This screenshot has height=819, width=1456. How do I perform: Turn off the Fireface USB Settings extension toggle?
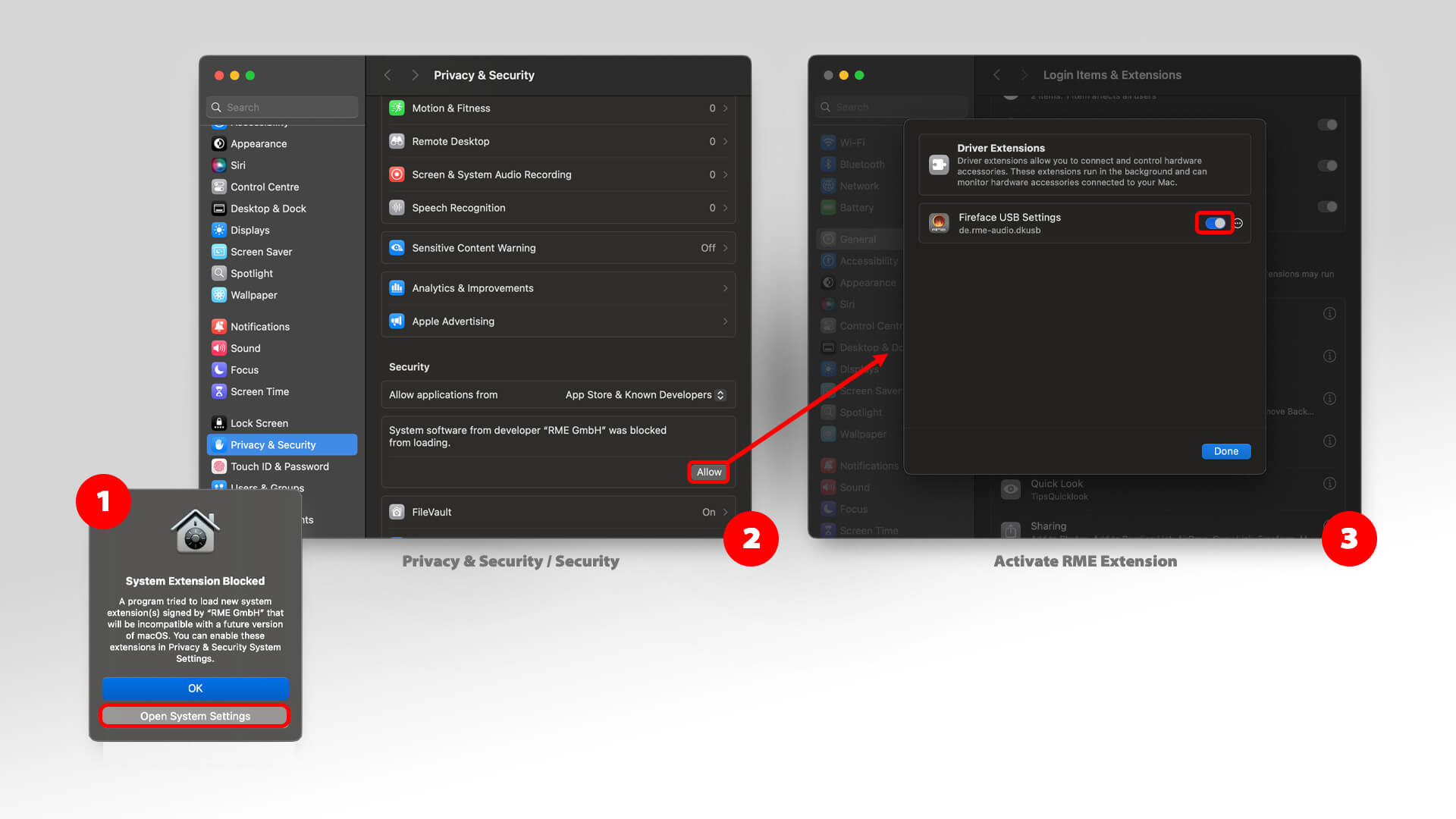pos(1215,223)
